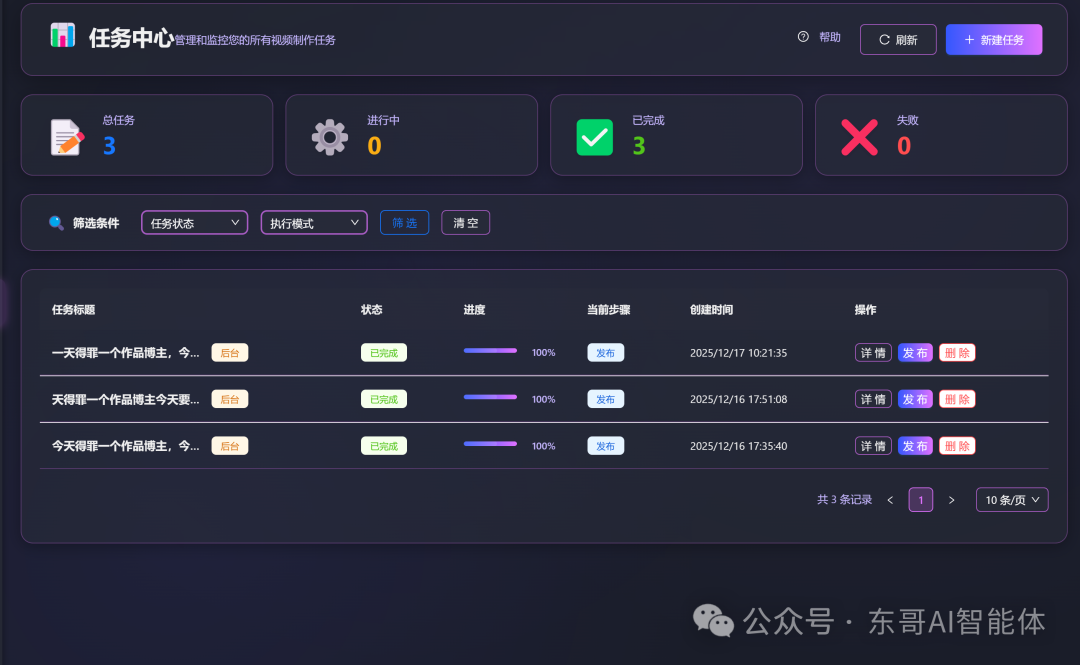Click the 筛选 filter button
Viewport: 1080px width, 665px height.
(404, 223)
